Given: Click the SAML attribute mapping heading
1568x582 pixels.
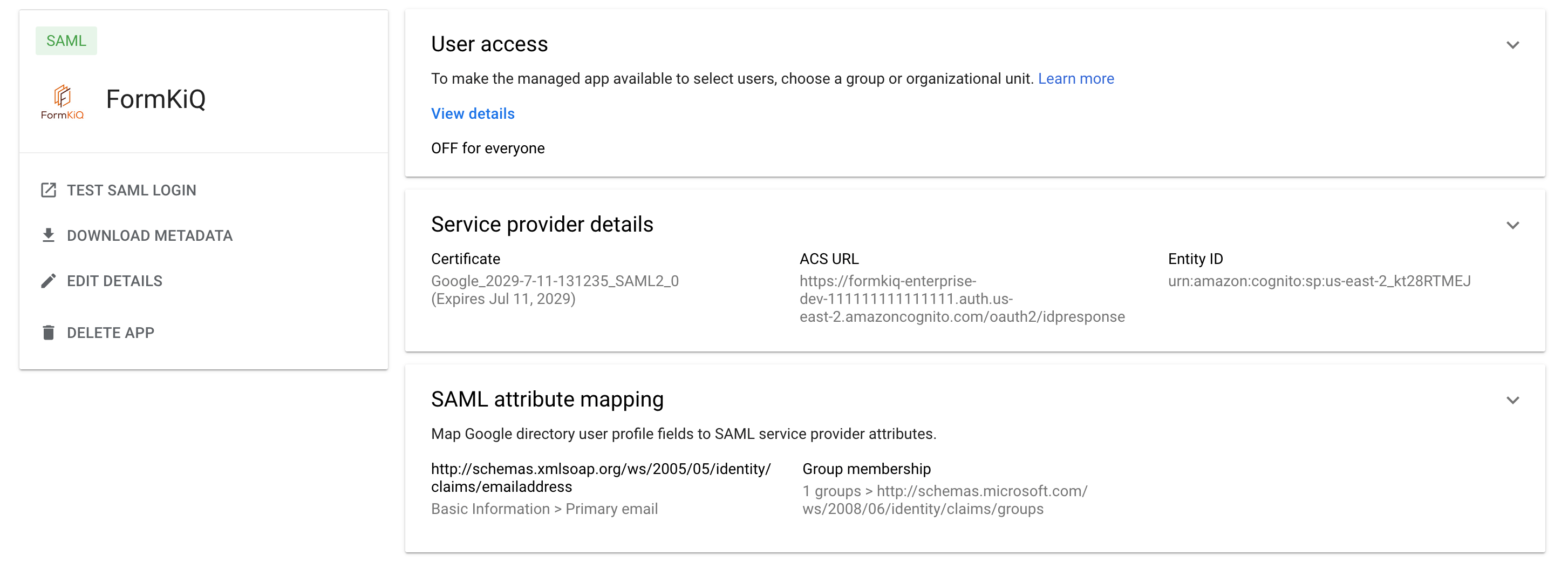Looking at the screenshot, I should click(547, 399).
